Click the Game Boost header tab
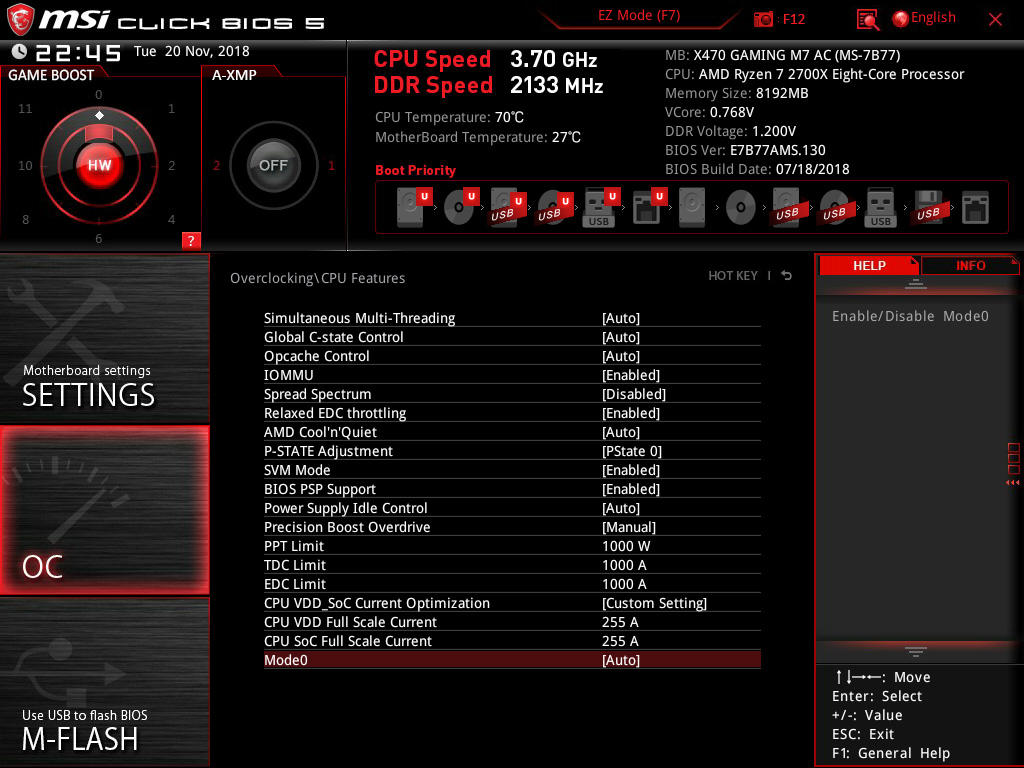 [x=51, y=75]
